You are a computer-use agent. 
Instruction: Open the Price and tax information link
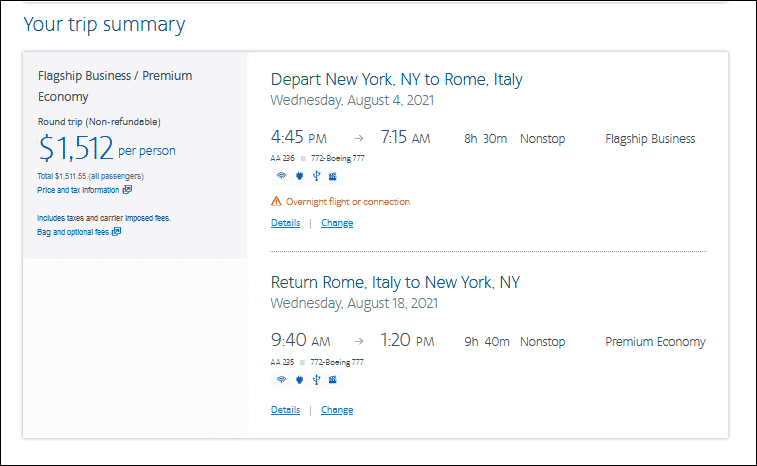click(x=78, y=189)
